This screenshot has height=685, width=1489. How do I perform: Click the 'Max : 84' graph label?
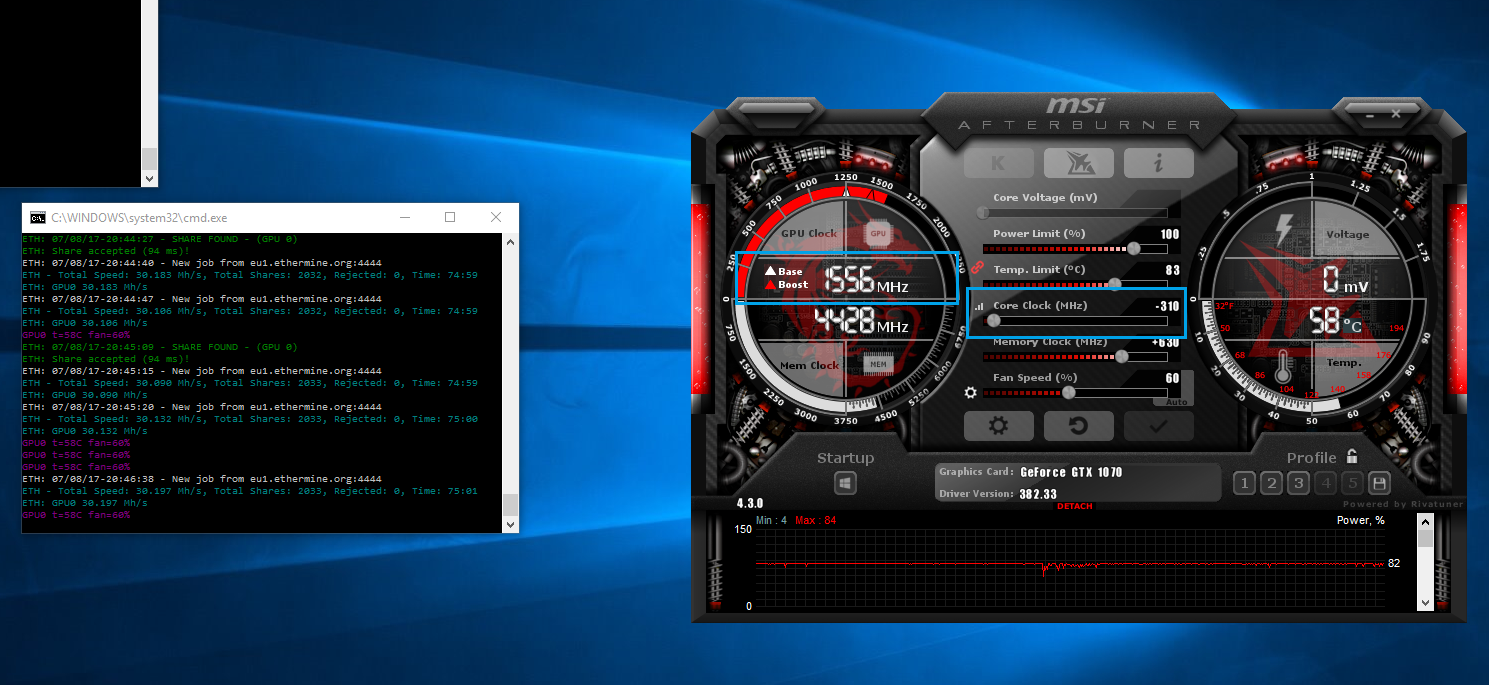(816, 521)
